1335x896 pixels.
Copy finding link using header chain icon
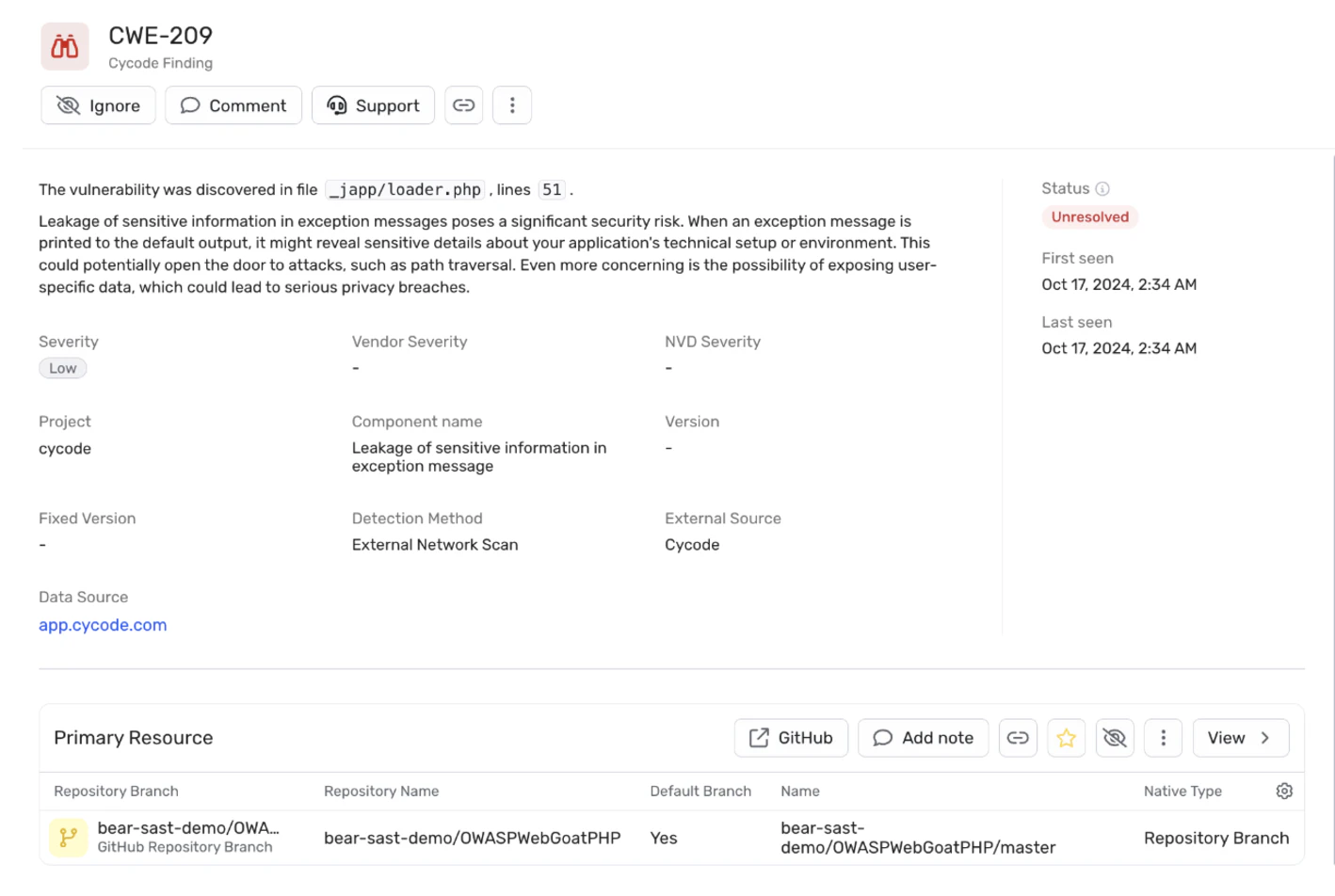coord(464,105)
